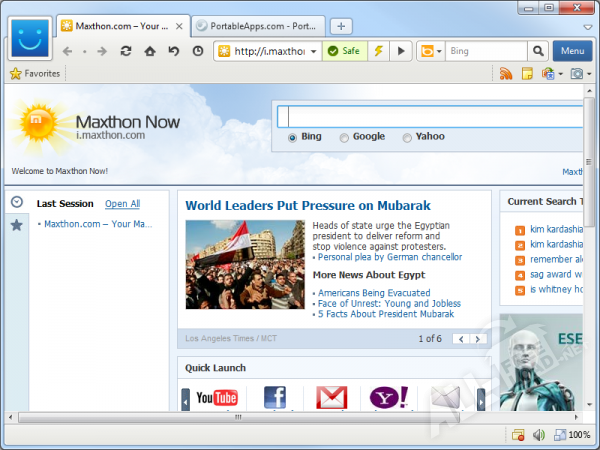Screen dimensions: 600x450
Task: Click the lightning bolt mode switch icon
Action: point(379,51)
